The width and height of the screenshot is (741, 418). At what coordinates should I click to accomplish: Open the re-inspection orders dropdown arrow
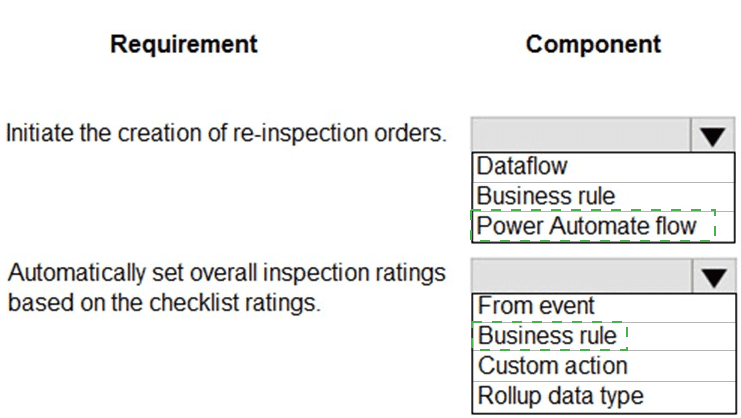pos(713,135)
